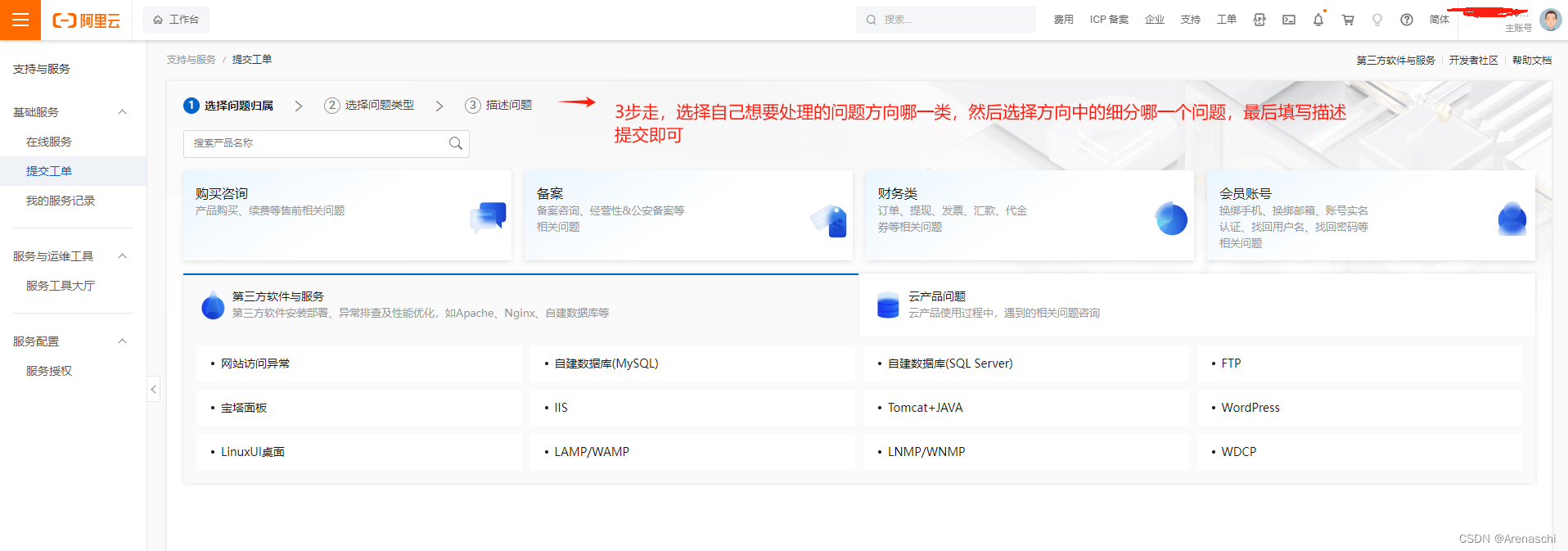Choose the 购买咨询 category card
Image resolution: width=1568 pixels, height=551 pixels.
pos(348,215)
